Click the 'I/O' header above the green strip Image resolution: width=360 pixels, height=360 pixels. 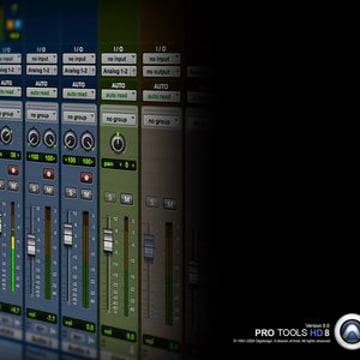(x=118, y=49)
